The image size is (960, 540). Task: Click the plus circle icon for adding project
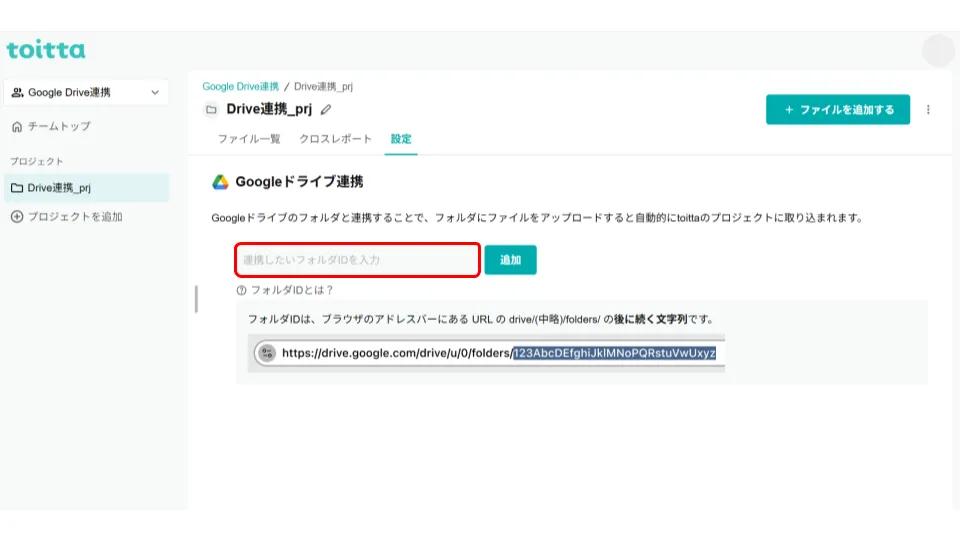click(x=17, y=217)
